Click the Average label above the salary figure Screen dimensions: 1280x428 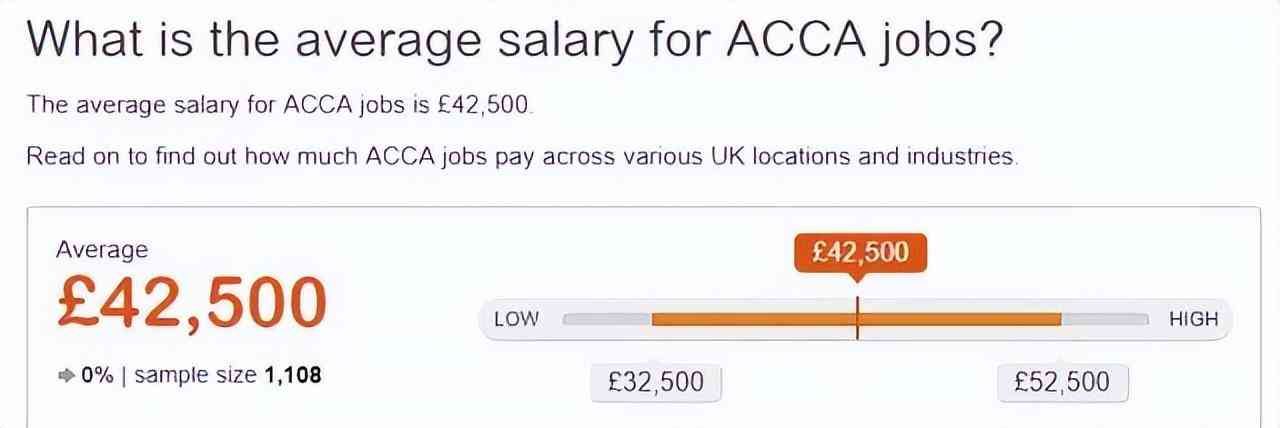(101, 250)
